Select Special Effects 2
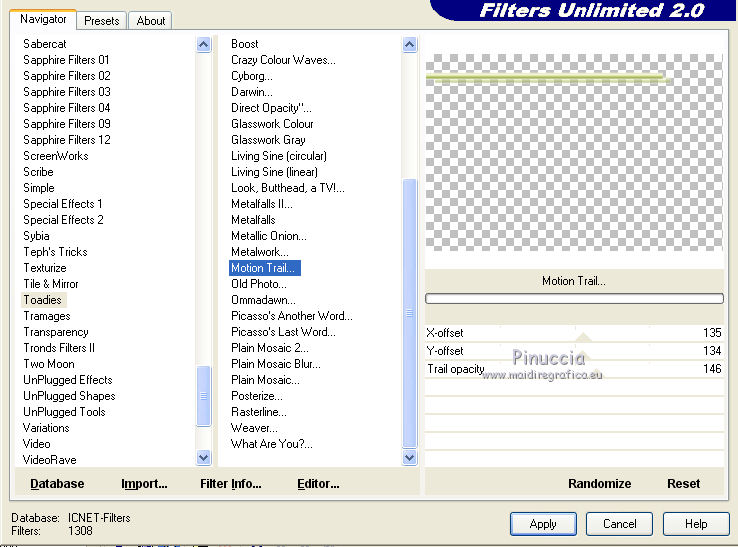 pyautogui.click(x=63, y=220)
